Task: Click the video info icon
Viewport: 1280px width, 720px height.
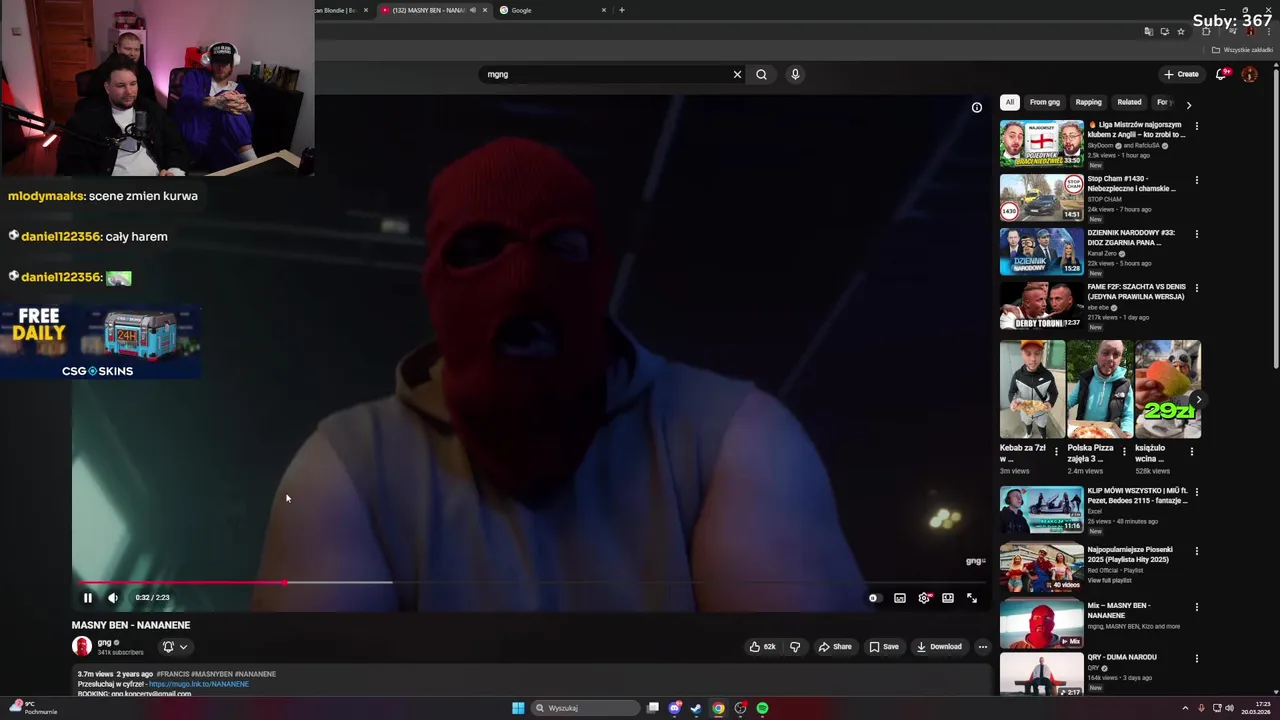Action: pos(977,108)
